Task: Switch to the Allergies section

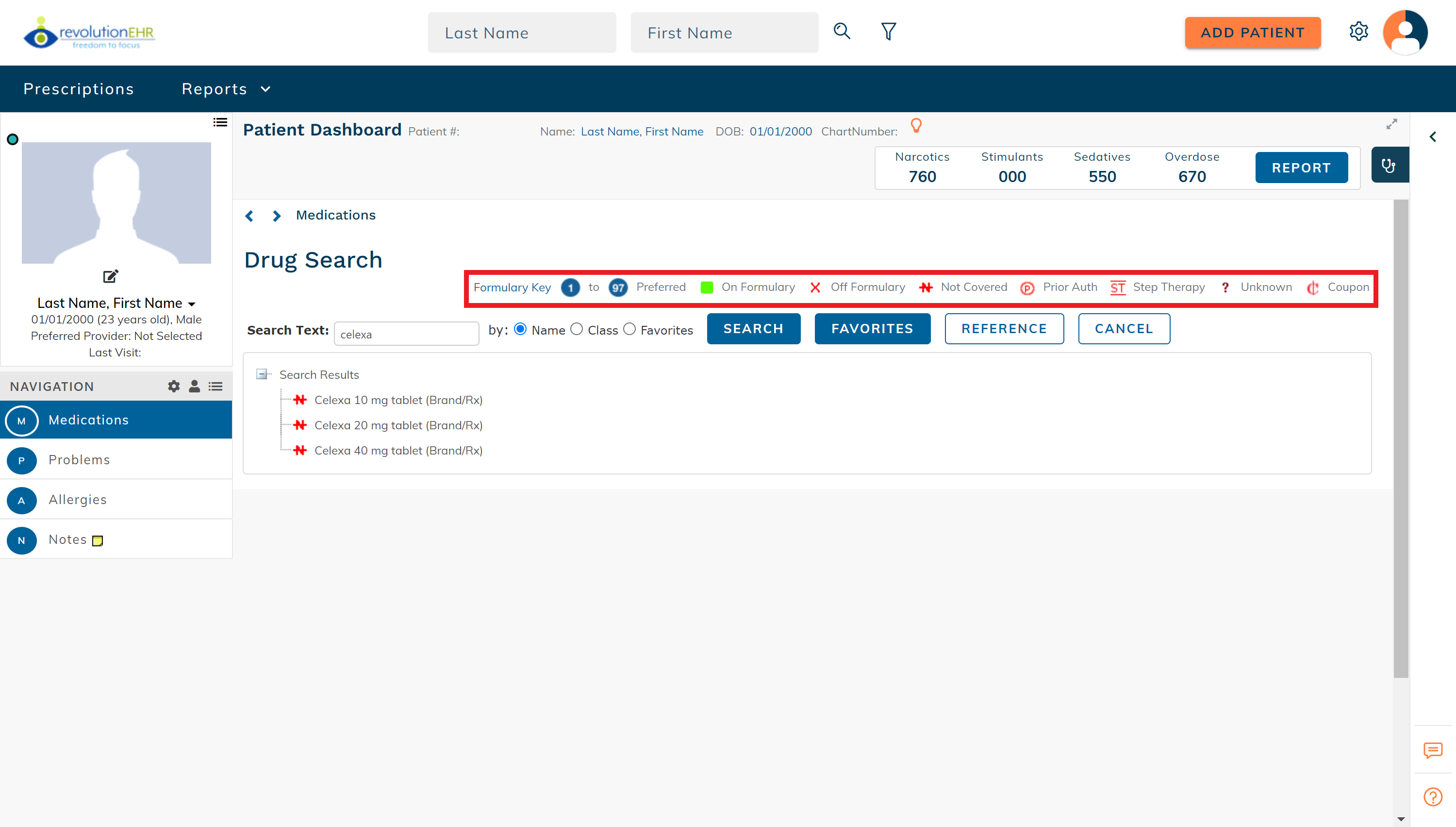Action: coord(78,500)
